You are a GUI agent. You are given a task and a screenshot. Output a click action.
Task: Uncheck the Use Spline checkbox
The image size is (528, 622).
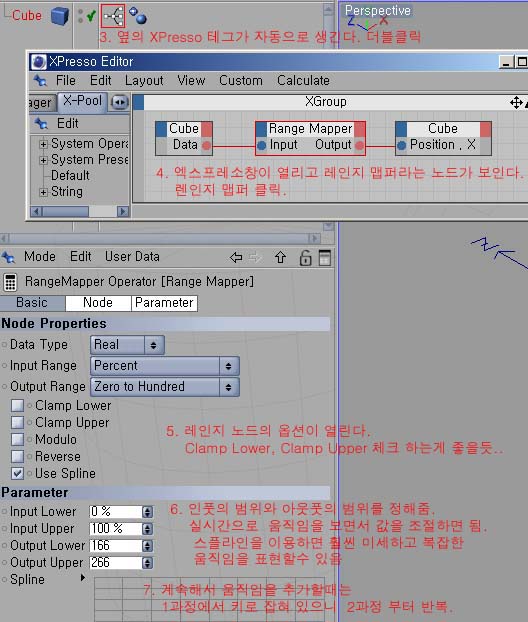[17, 473]
